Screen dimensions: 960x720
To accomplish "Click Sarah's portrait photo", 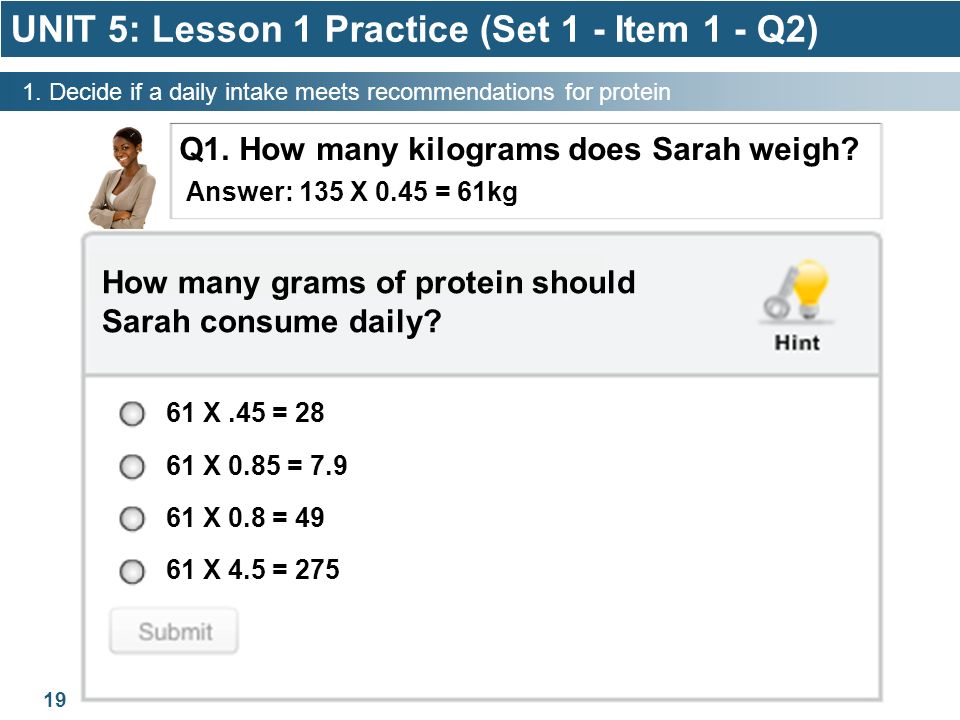I will click(123, 178).
